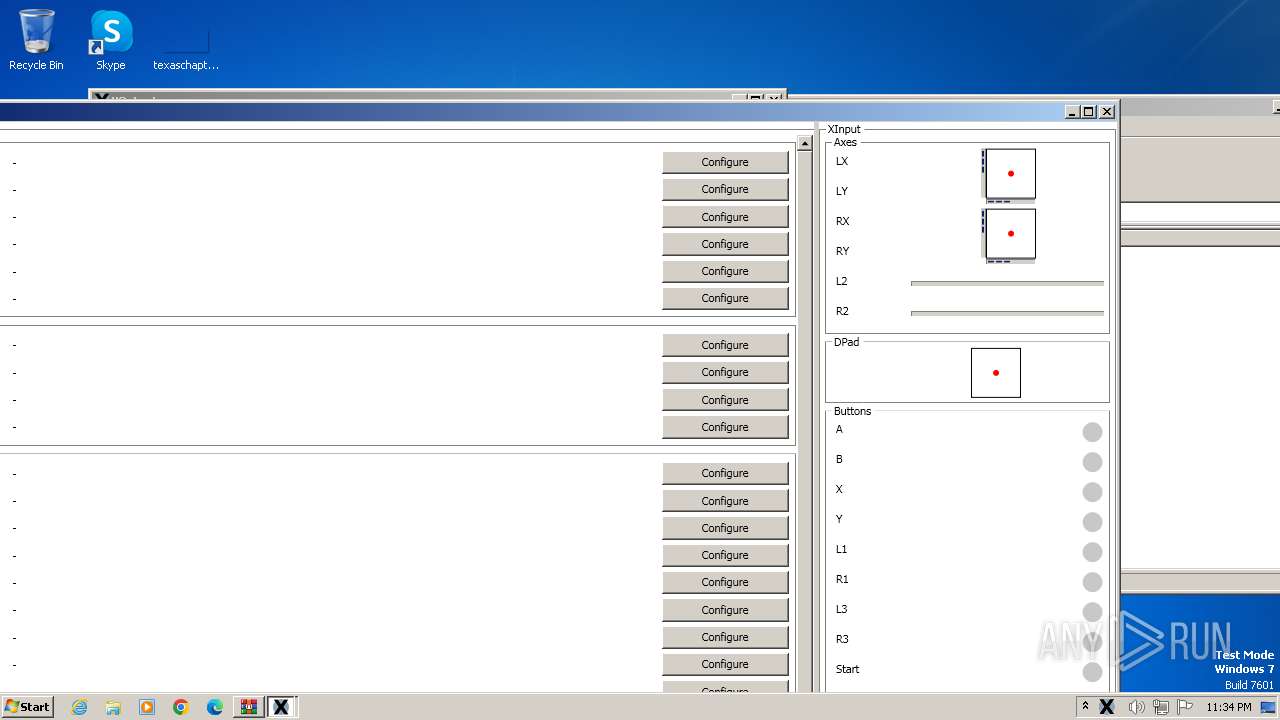
Task: Click the A button indicator circle
Action: pos(1092,432)
